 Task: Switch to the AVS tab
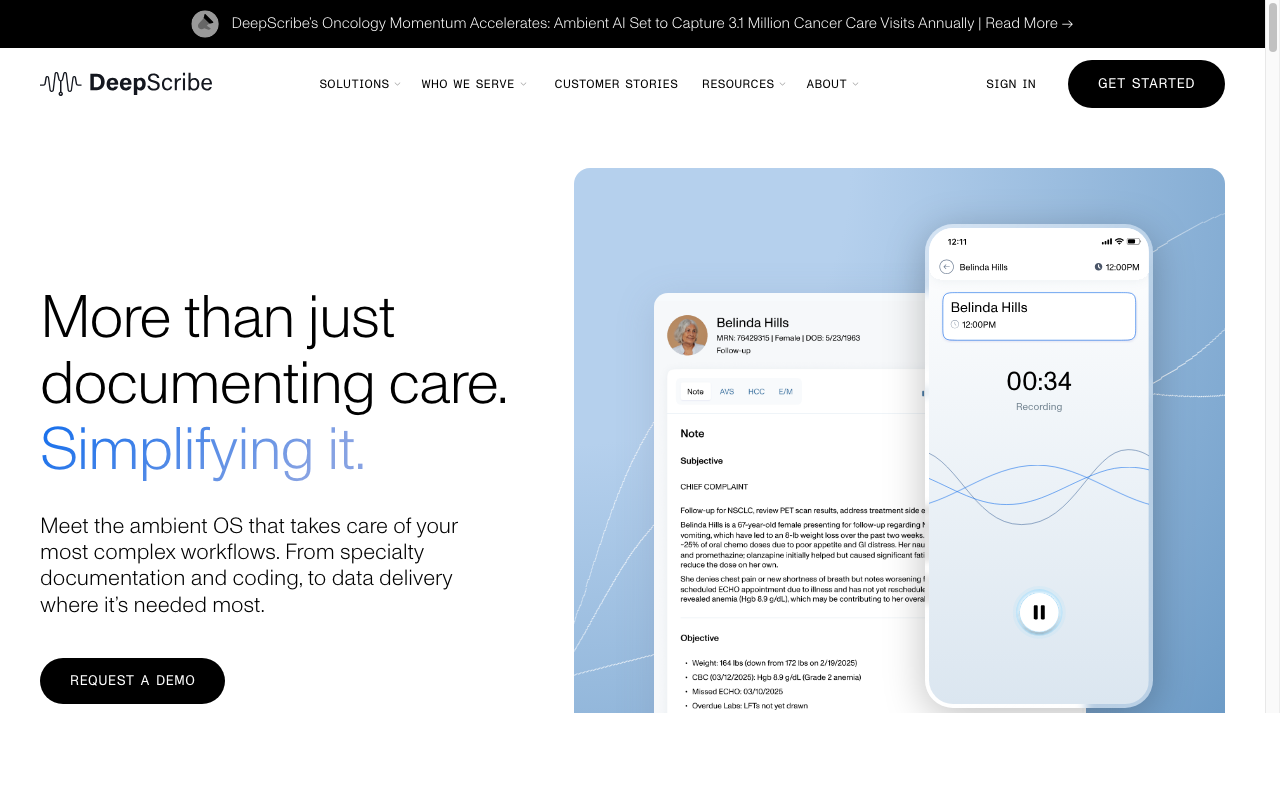[727, 391]
